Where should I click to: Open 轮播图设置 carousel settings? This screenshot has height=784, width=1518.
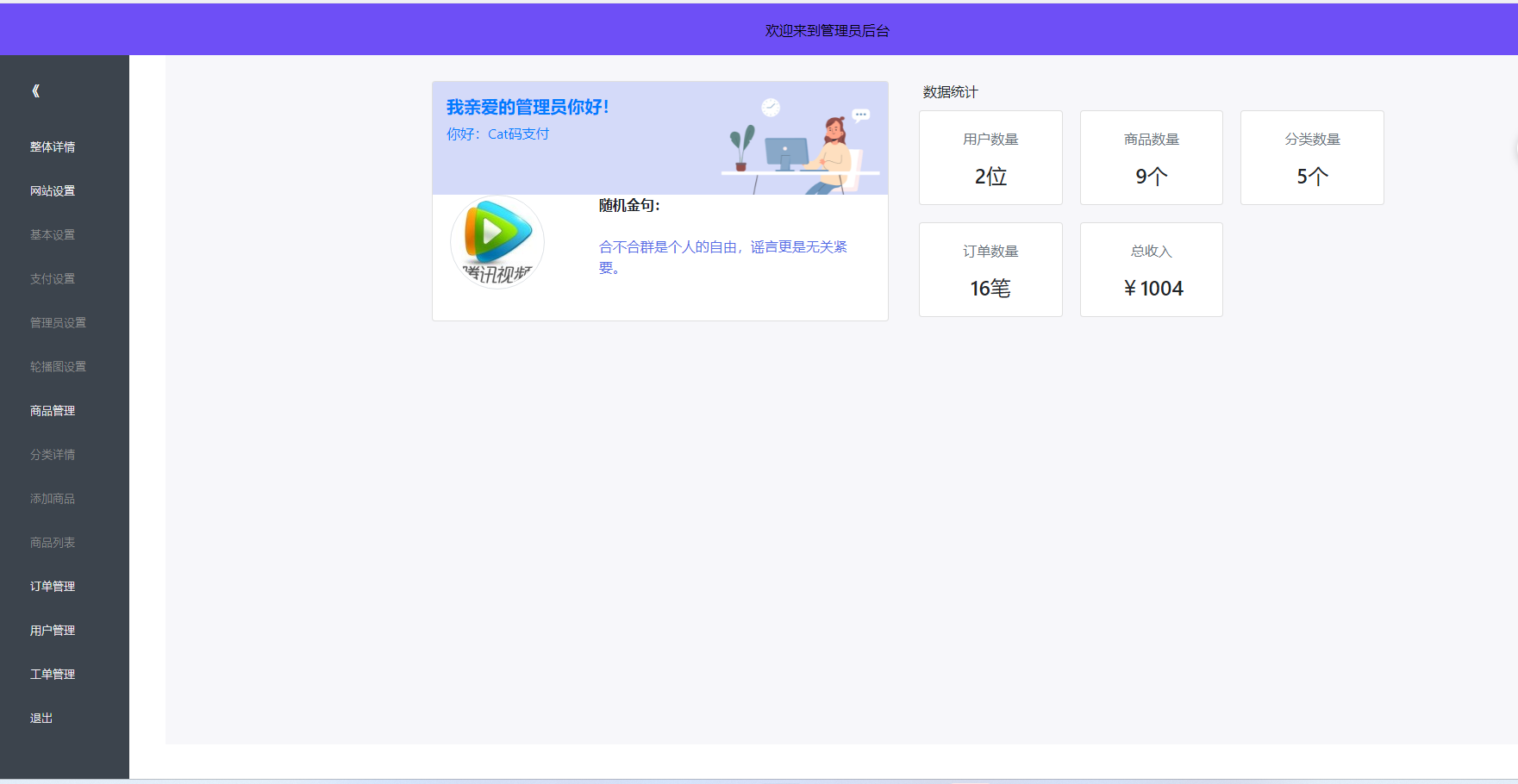pos(56,366)
